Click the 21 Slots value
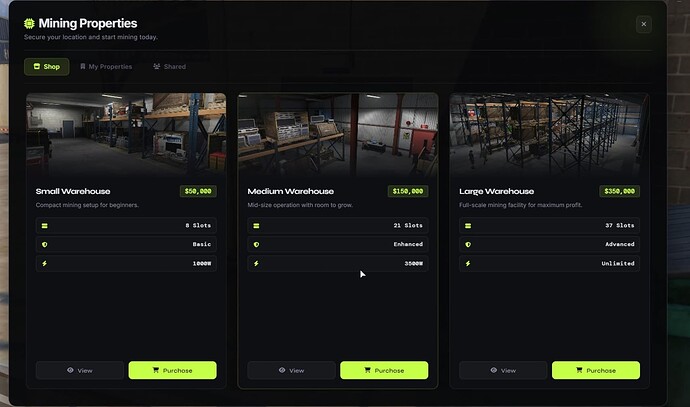The image size is (690, 407). (408, 226)
